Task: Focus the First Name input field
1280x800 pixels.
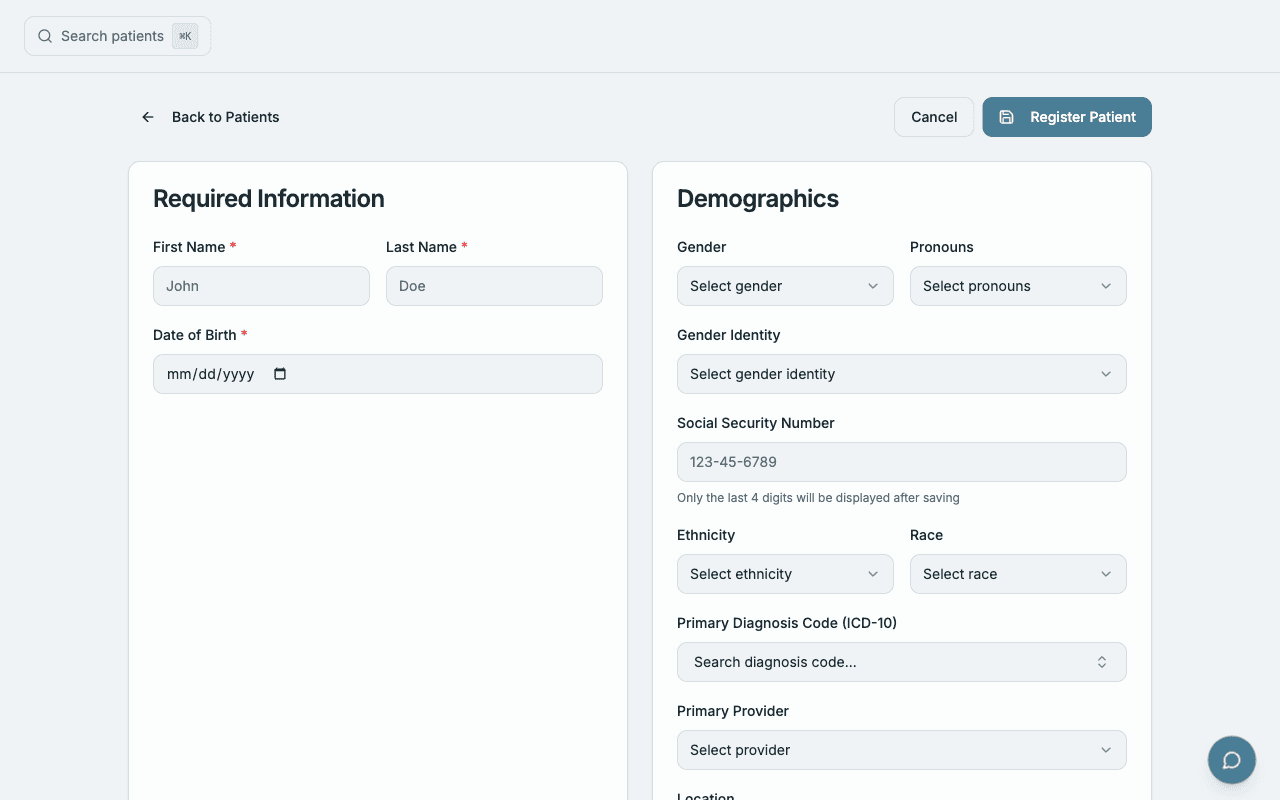Action: (x=261, y=286)
